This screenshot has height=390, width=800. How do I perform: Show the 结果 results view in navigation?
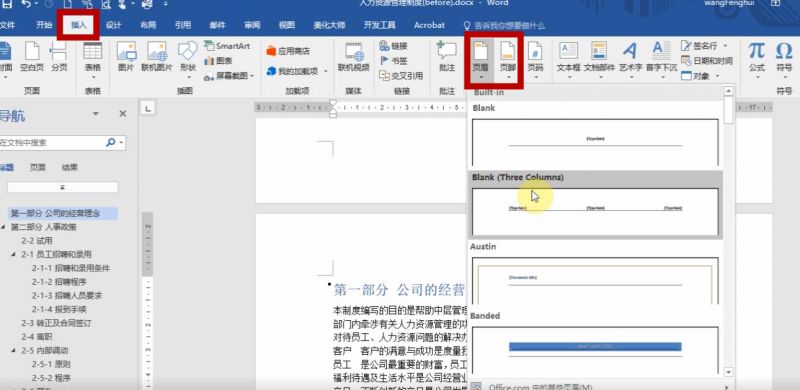coord(69,167)
